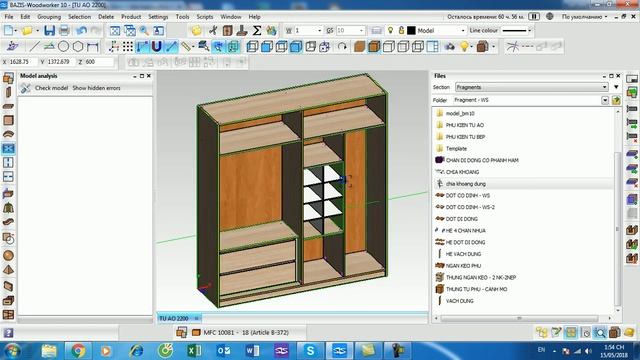640x360 pixels.
Task: Click the rotate view arrow icon
Action: 342,47
